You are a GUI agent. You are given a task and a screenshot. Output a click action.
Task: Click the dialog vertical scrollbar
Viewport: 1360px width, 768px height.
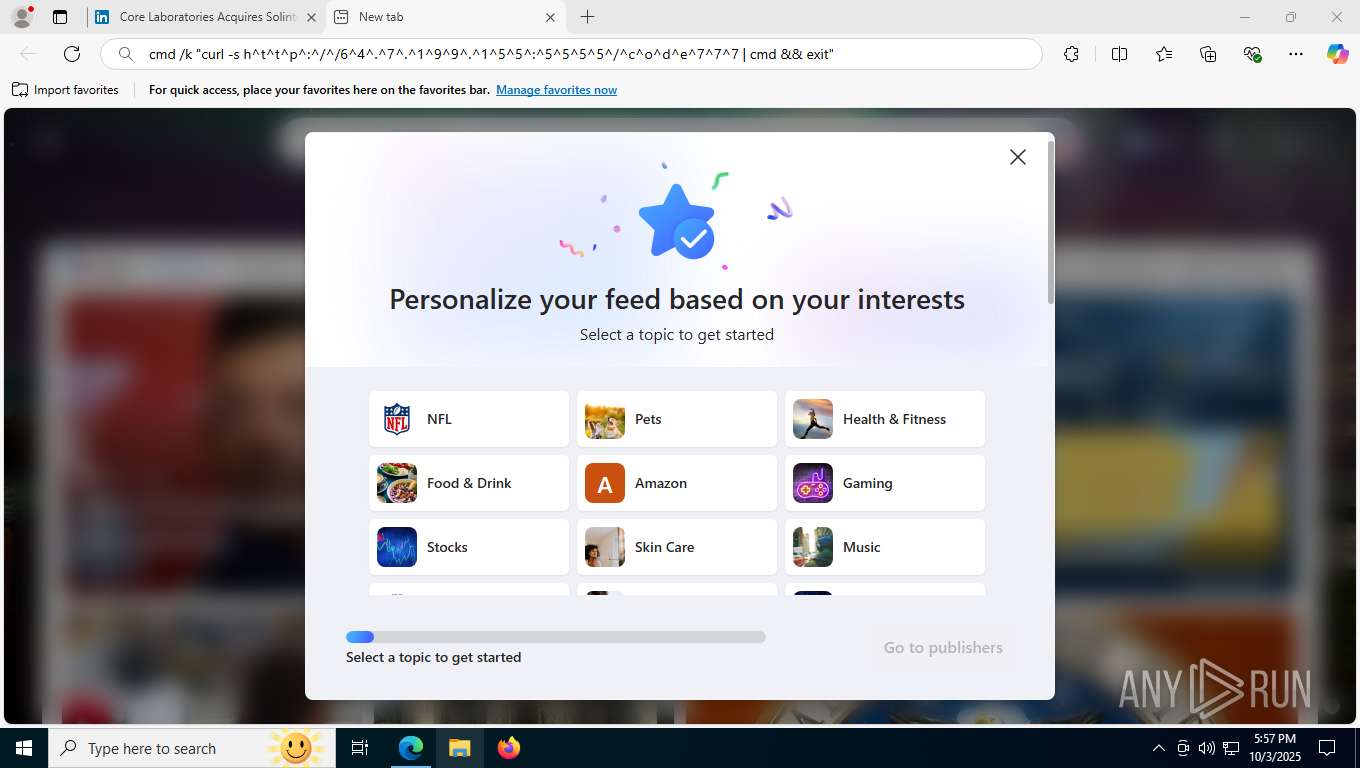pos(1050,222)
